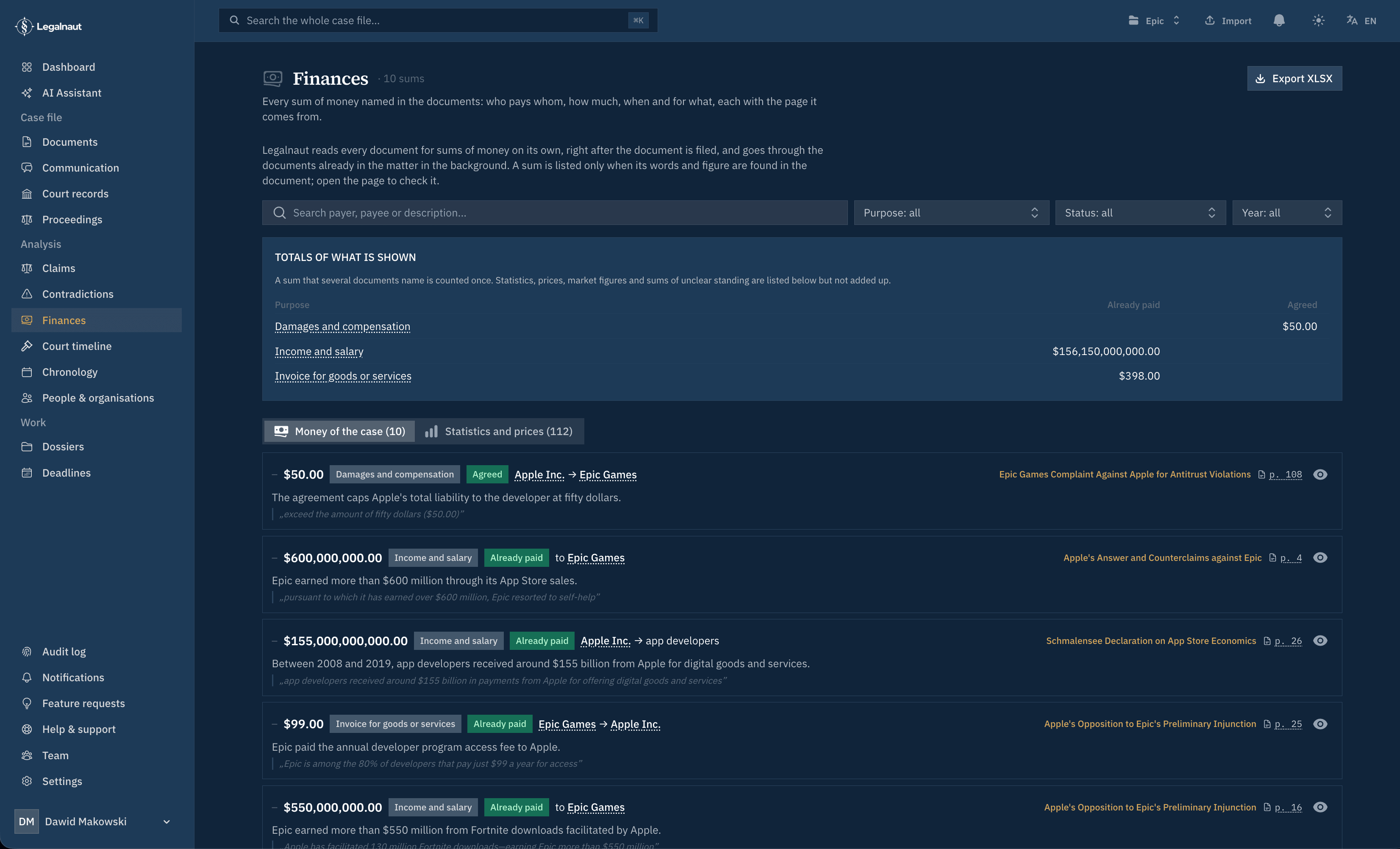The width and height of the screenshot is (1400, 849).
Task: Switch to Statistics and prices (112) tab
Action: point(499,431)
